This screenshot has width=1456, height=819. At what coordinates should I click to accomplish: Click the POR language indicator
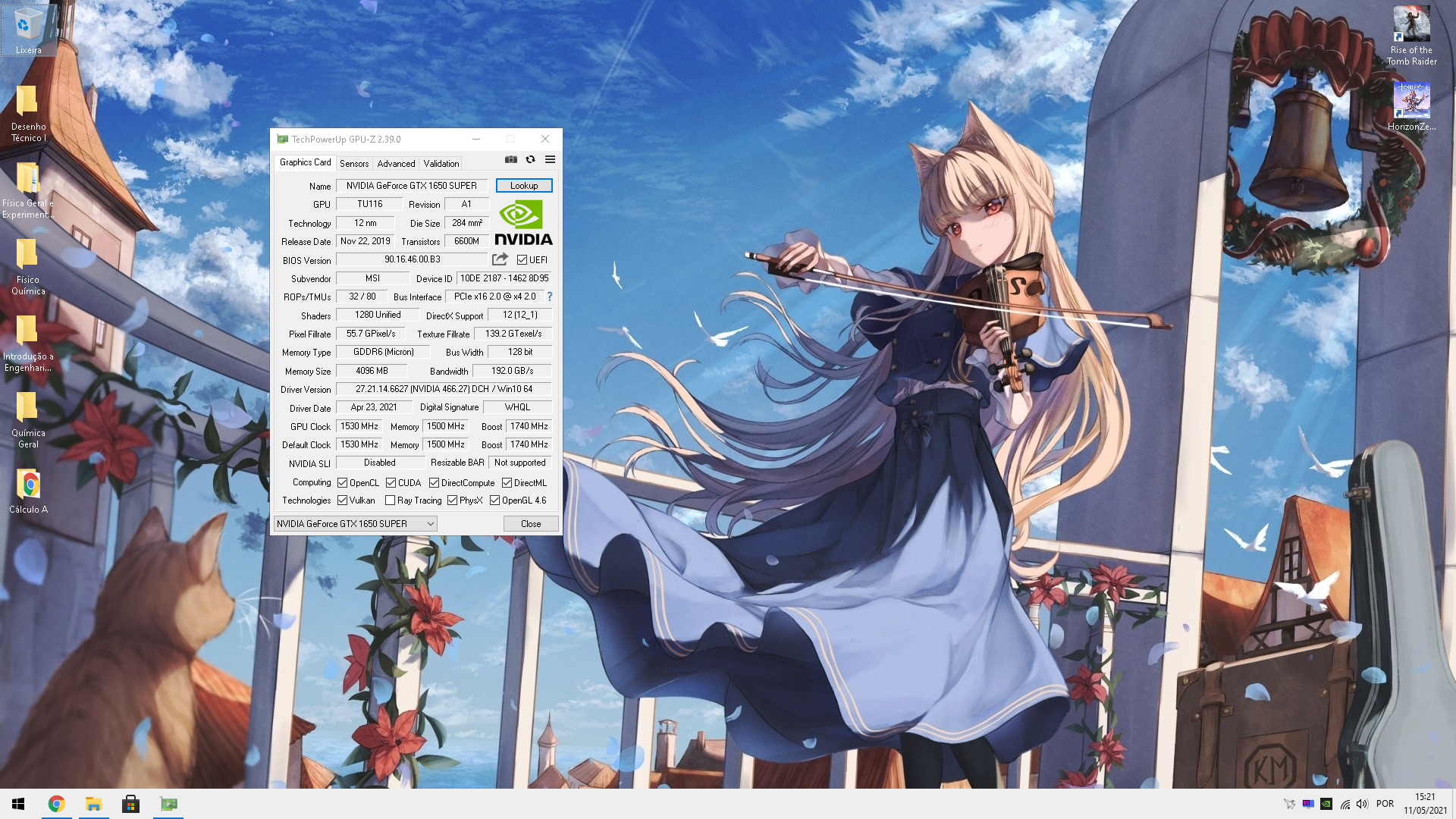pyautogui.click(x=1385, y=804)
